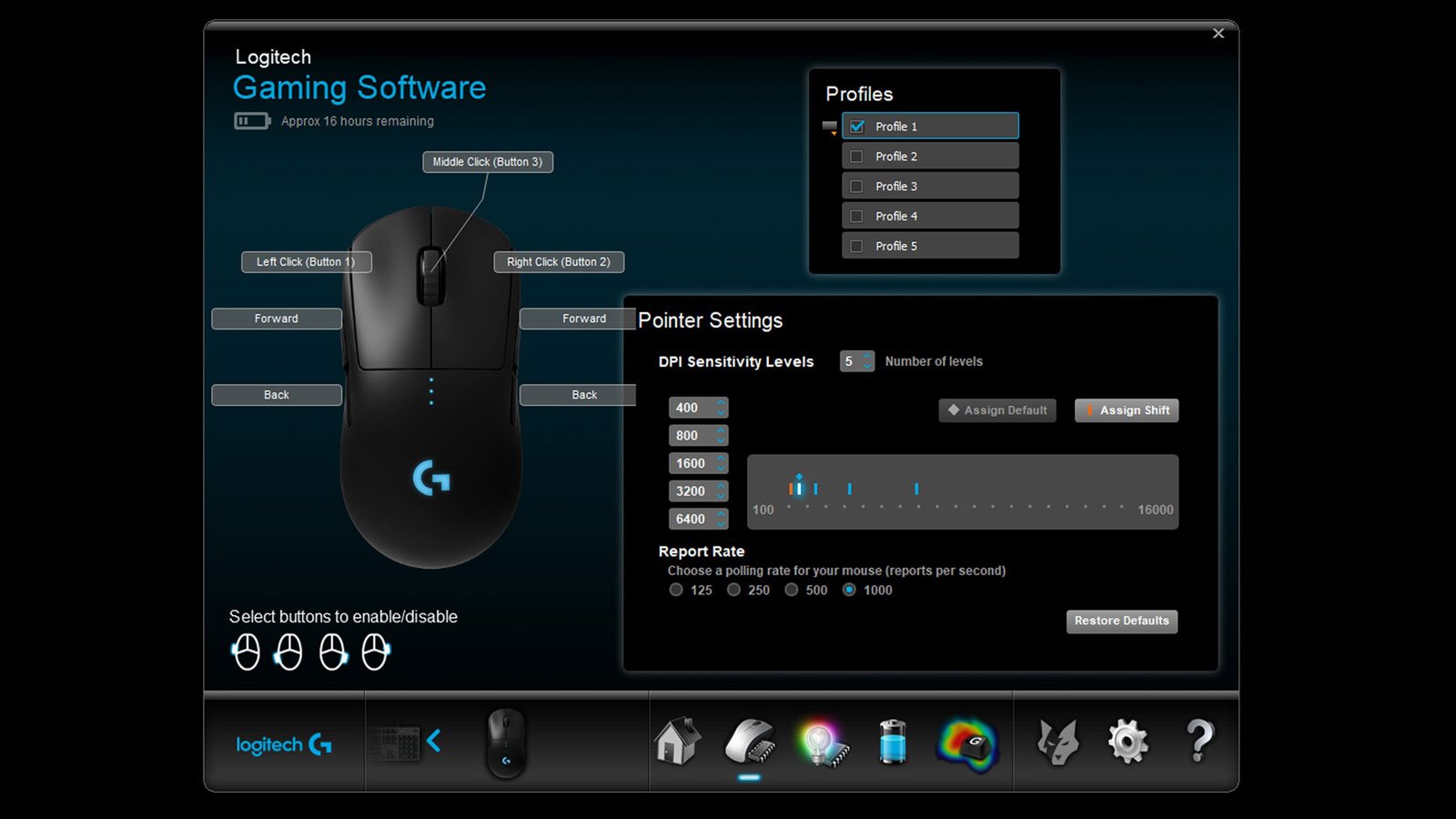1456x819 pixels.
Task: Select the dimmed keyboard device icon
Action: (393, 743)
